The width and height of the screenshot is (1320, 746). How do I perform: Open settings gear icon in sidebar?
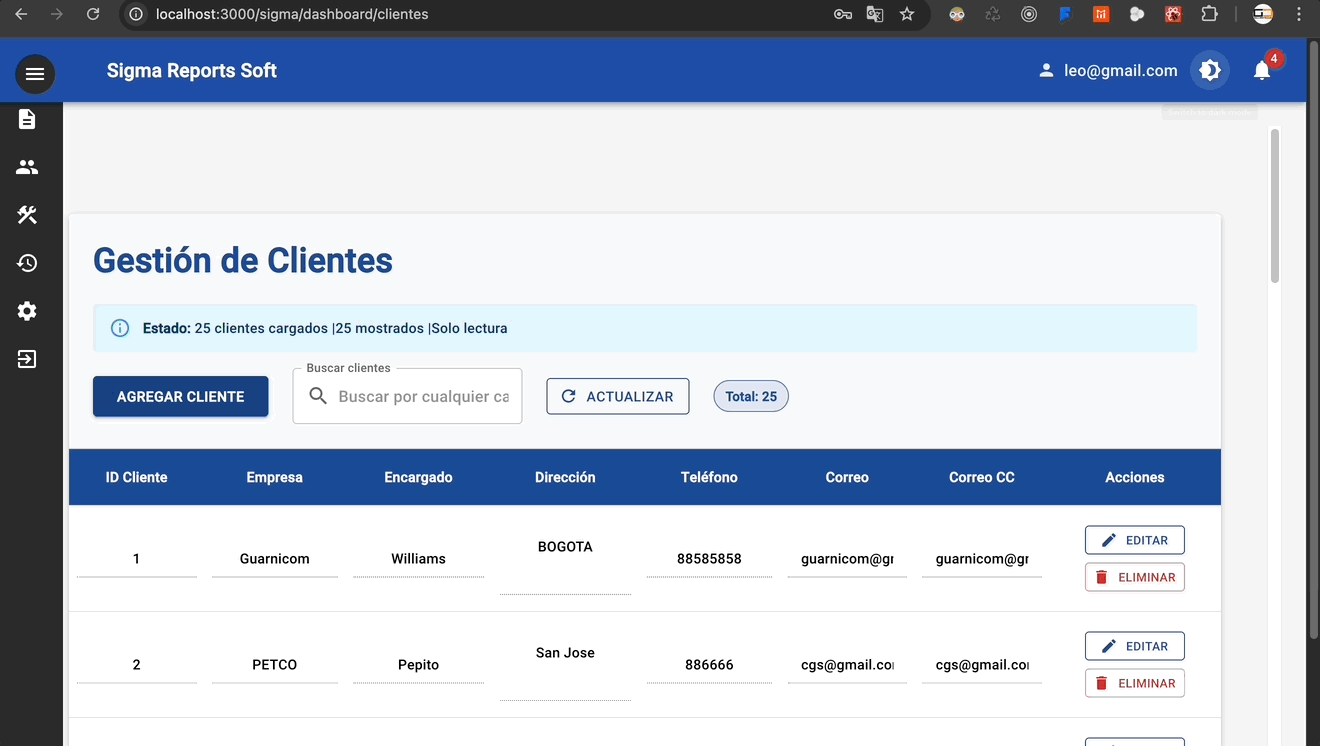[27, 311]
